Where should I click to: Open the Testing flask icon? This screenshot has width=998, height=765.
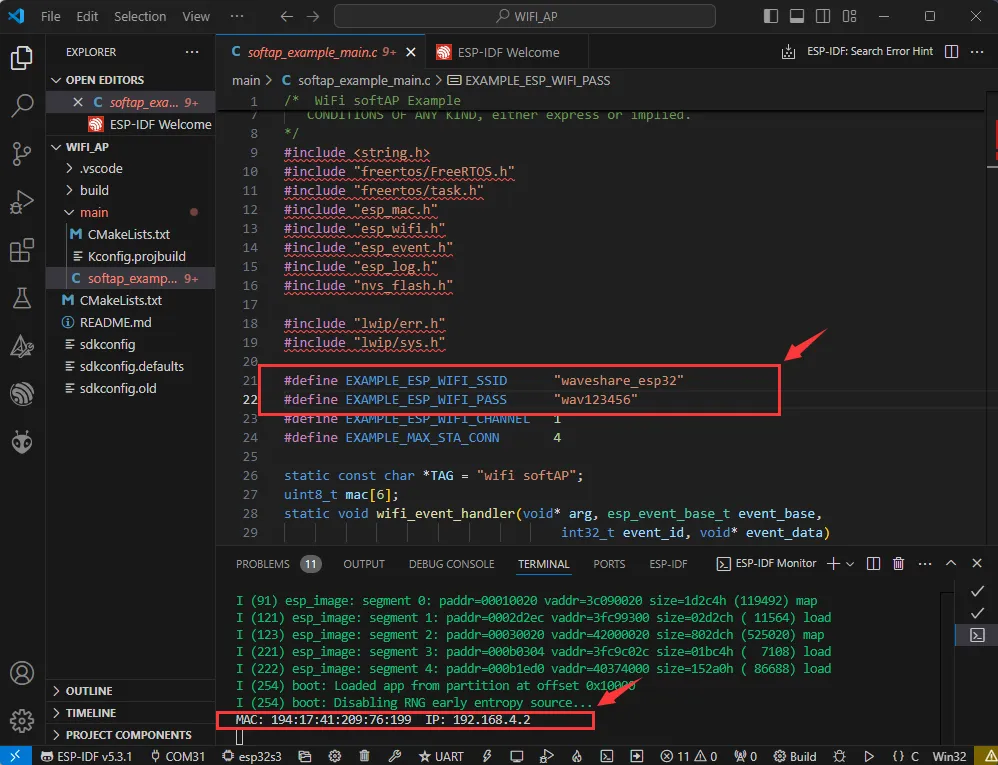point(22,297)
